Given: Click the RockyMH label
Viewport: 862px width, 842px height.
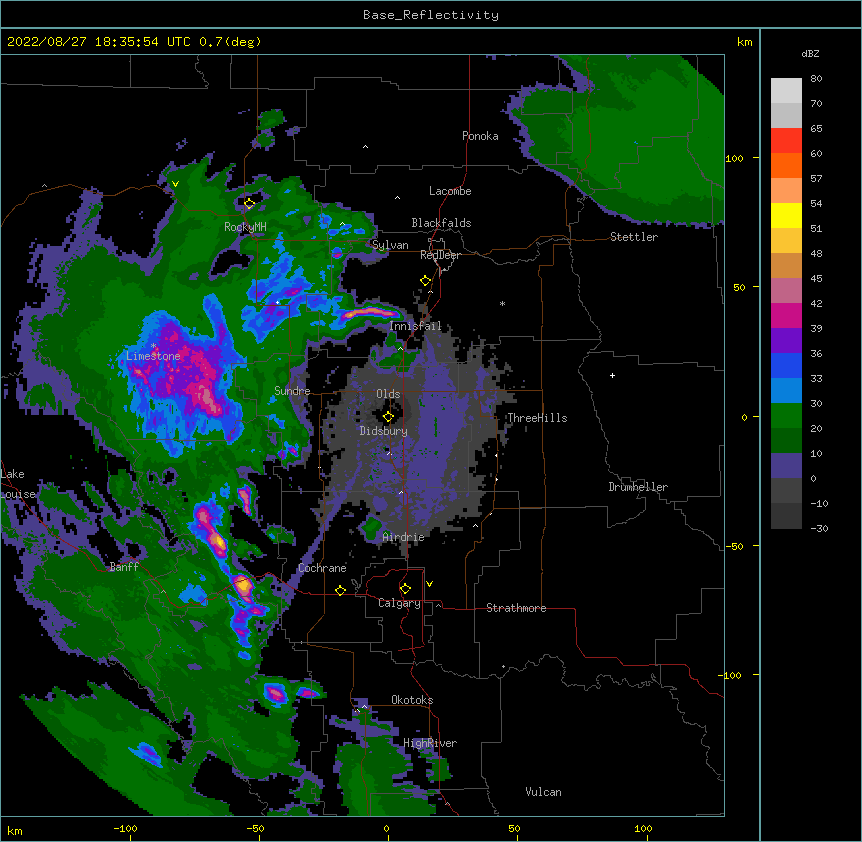Looking at the screenshot, I should coord(245,227).
